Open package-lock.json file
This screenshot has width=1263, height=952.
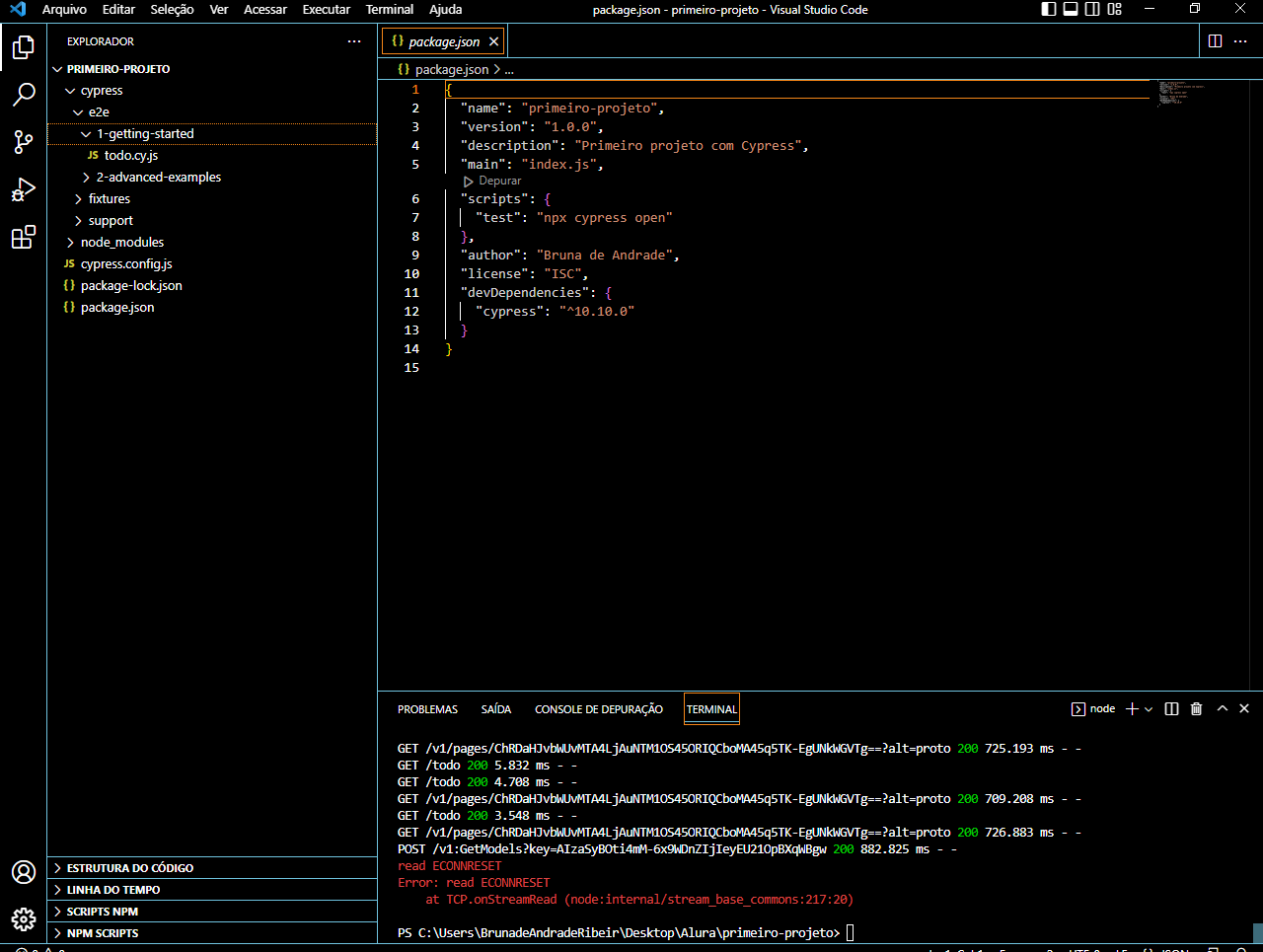(212, 286)
